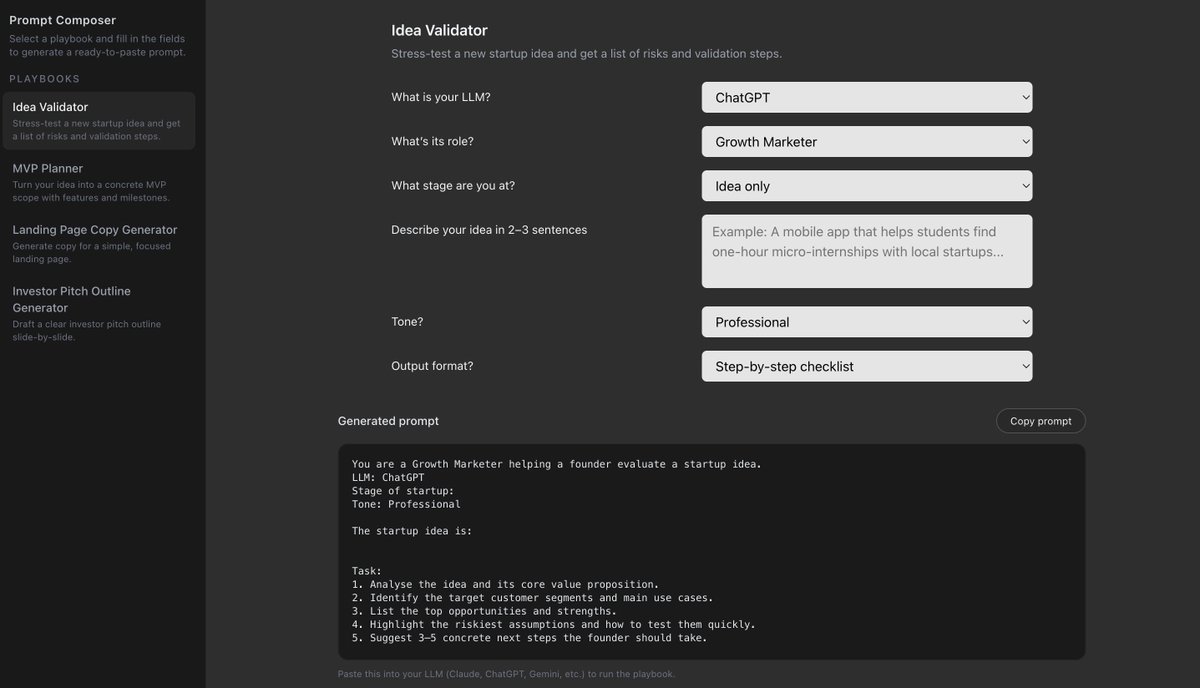The width and height of the screenshot is (1200, 688).
Task: Click the PLAYBOOKS section heading
Action: [45, 79]
